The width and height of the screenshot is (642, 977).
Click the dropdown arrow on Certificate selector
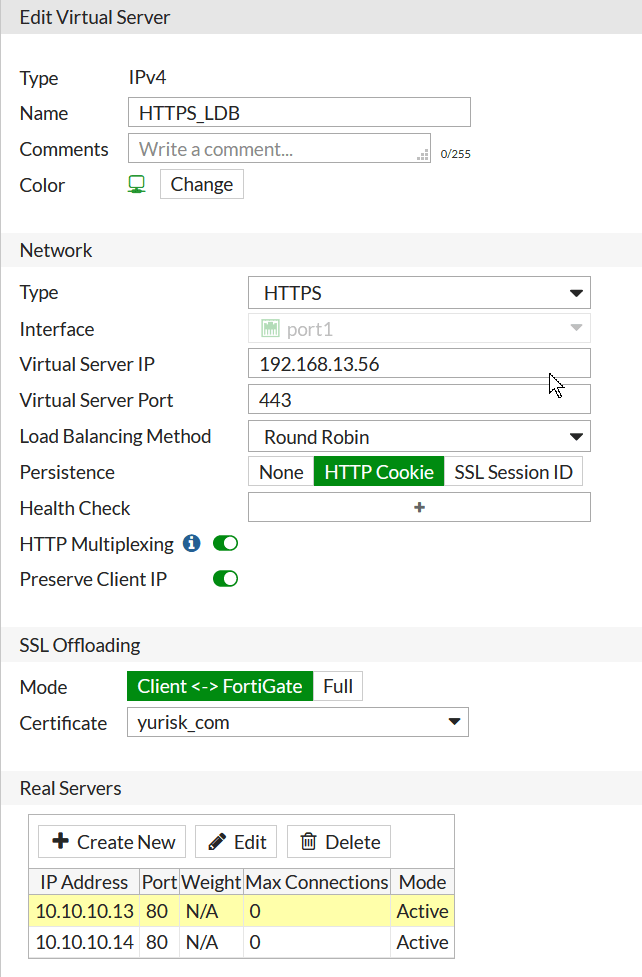(456, 722)
